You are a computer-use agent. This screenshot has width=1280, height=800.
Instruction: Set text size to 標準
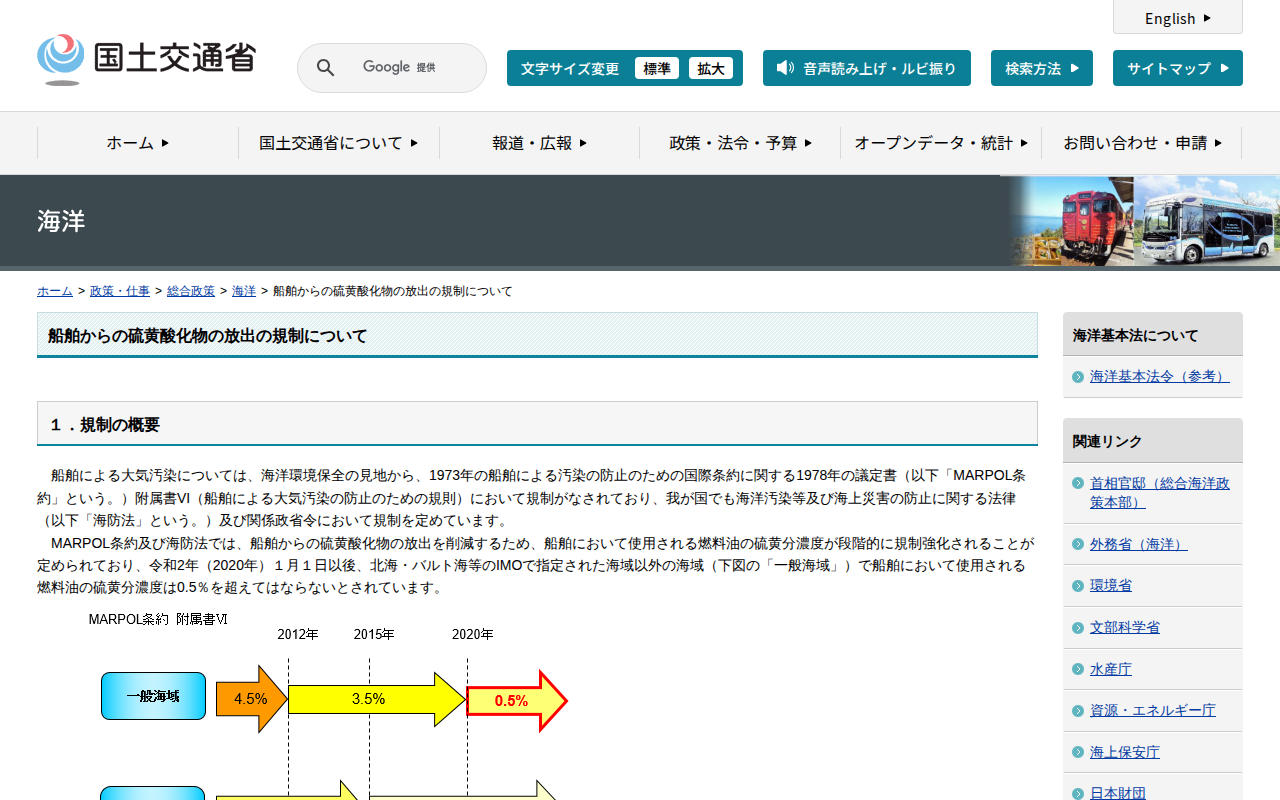pos(657,68)
